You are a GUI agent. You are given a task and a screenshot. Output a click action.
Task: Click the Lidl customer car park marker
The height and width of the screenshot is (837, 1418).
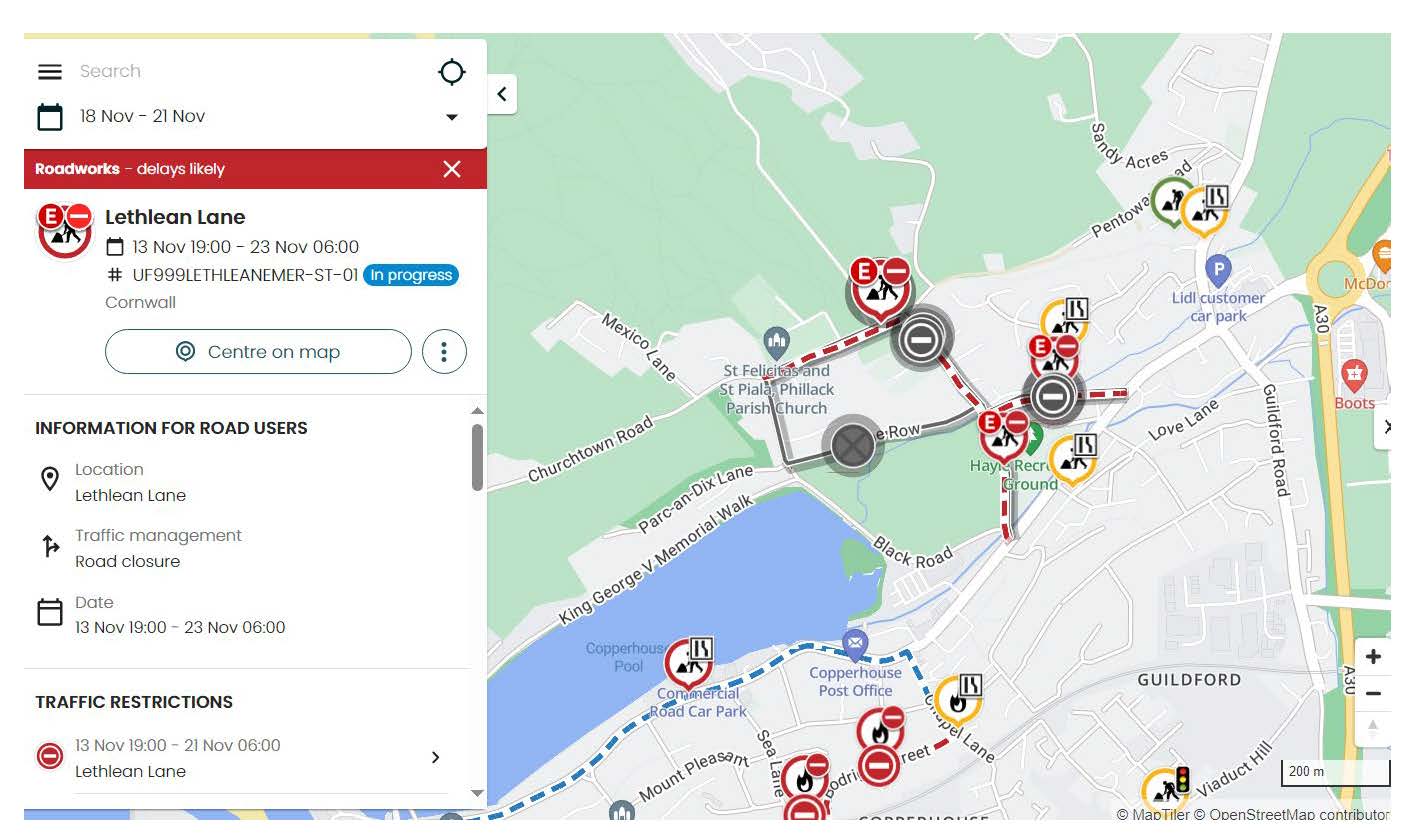[x=1217, y=270]
